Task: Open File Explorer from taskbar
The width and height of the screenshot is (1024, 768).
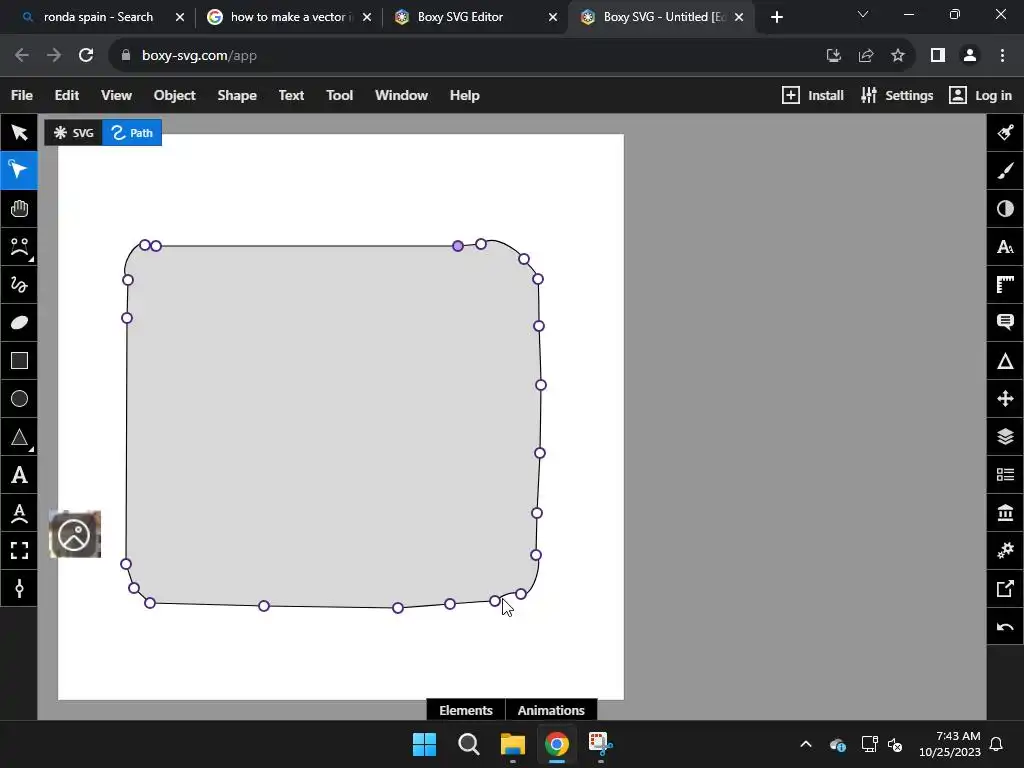Action: tap(513, 744)
